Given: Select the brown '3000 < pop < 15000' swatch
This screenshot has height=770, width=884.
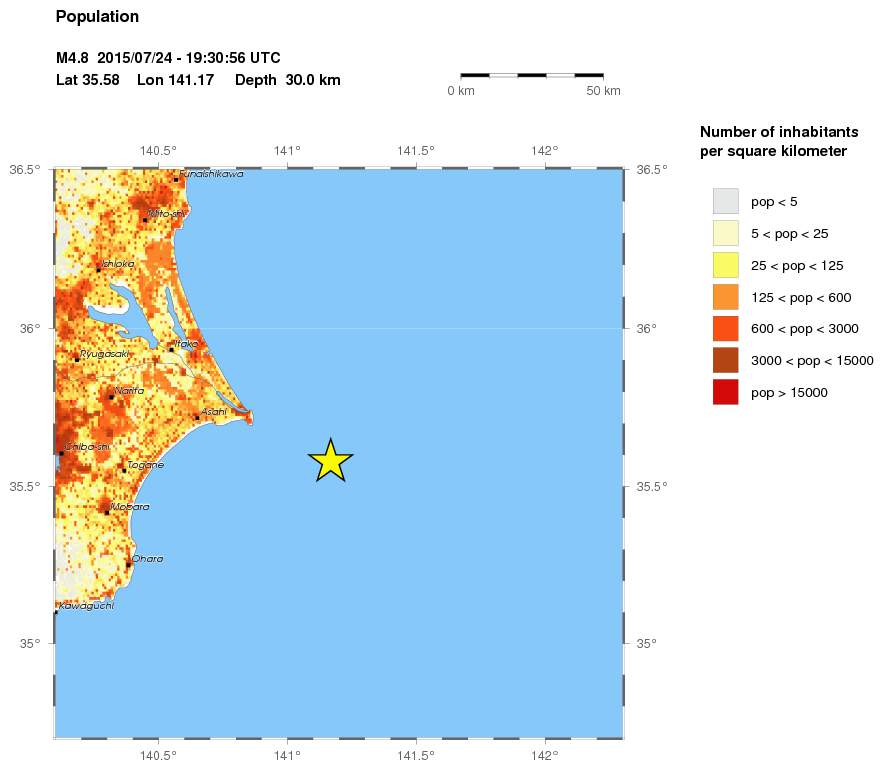Looking at the screenshot, I should coord(725,360).
